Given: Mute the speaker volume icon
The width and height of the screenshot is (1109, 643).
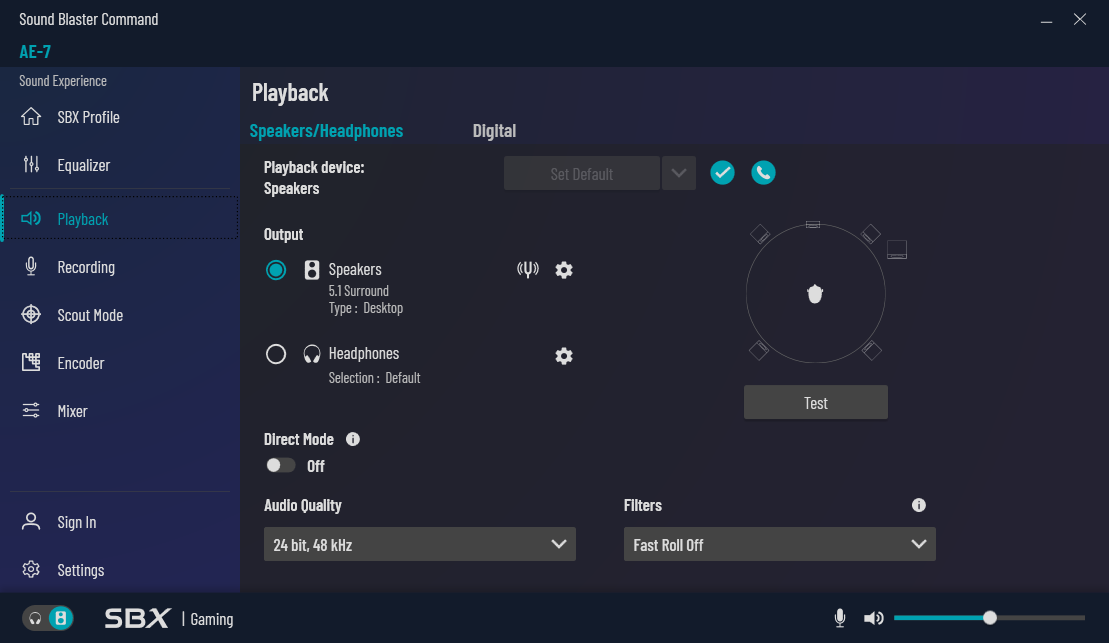Looking at the screenshot, I should click(873, 618).
